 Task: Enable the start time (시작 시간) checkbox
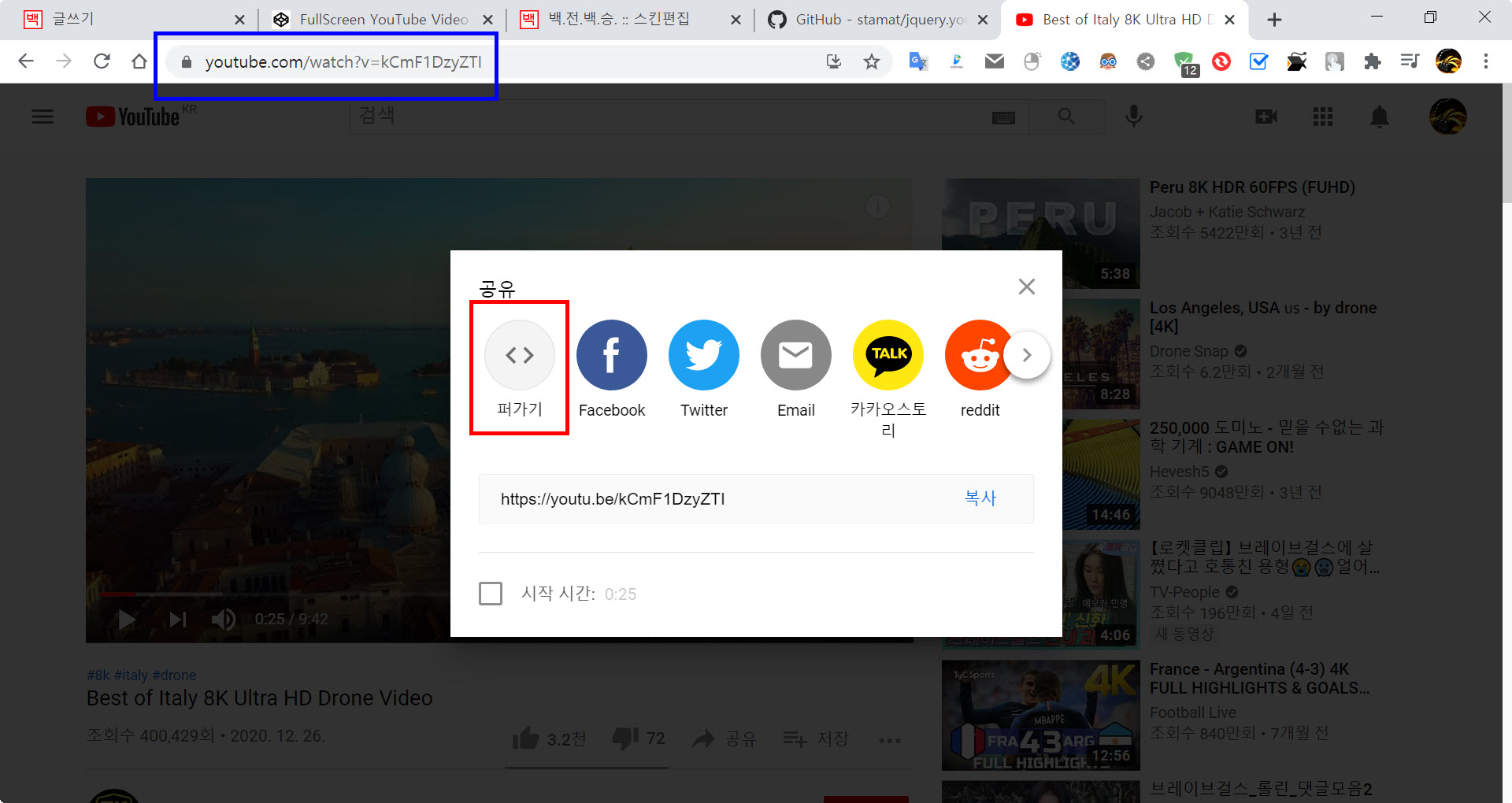[491, 594]
